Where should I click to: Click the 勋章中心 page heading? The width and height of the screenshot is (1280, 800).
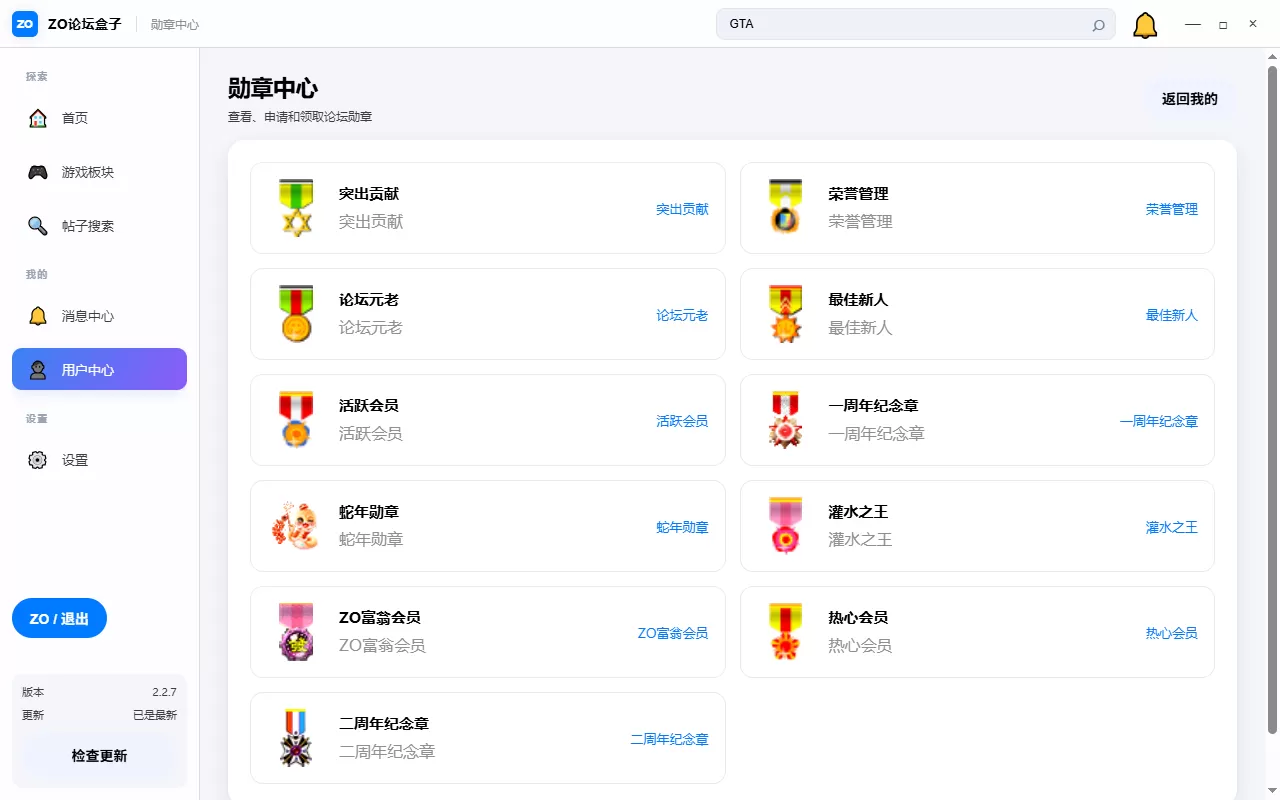(273, 88)
